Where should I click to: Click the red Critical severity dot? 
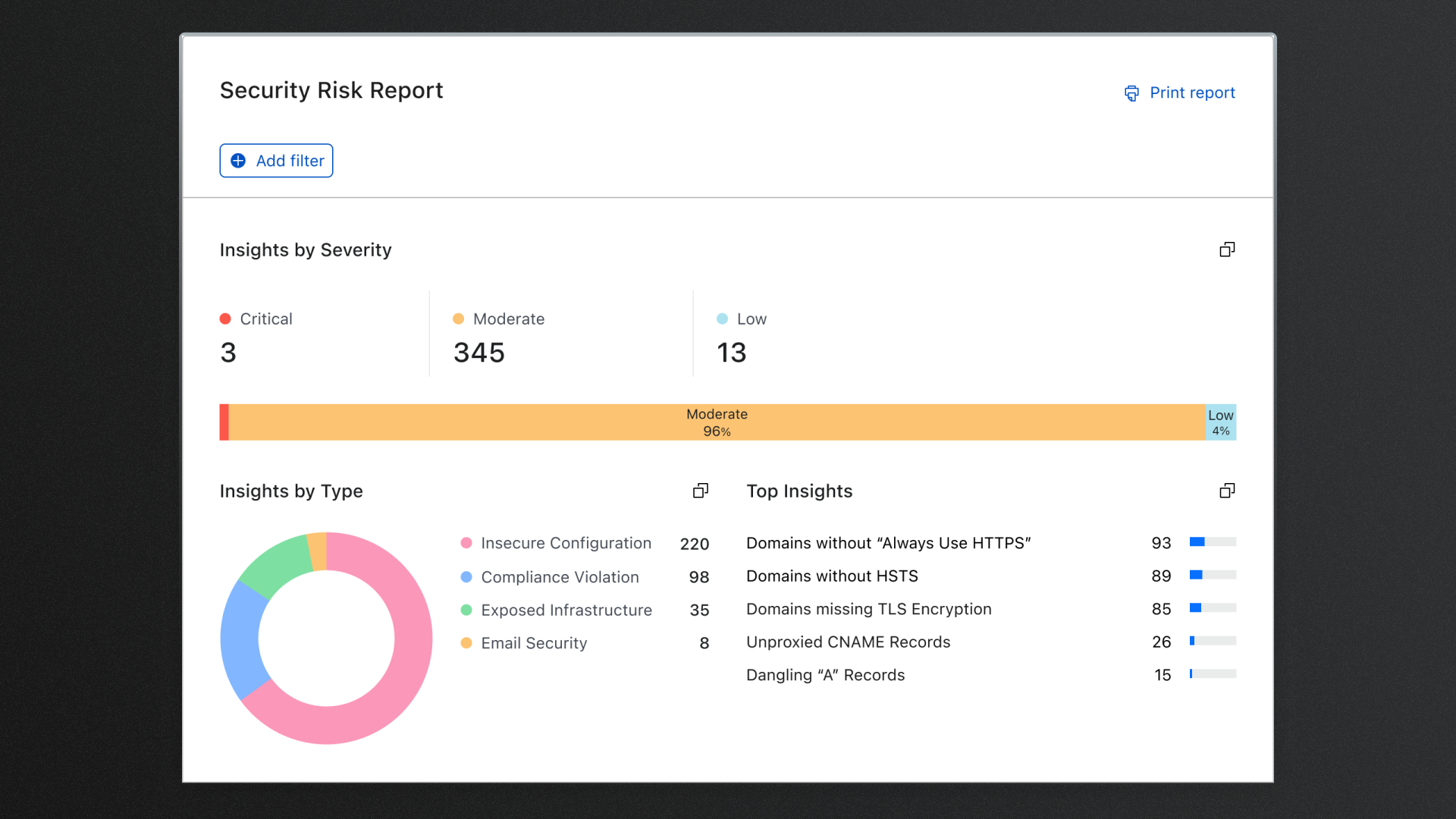(x=225, y=318)
